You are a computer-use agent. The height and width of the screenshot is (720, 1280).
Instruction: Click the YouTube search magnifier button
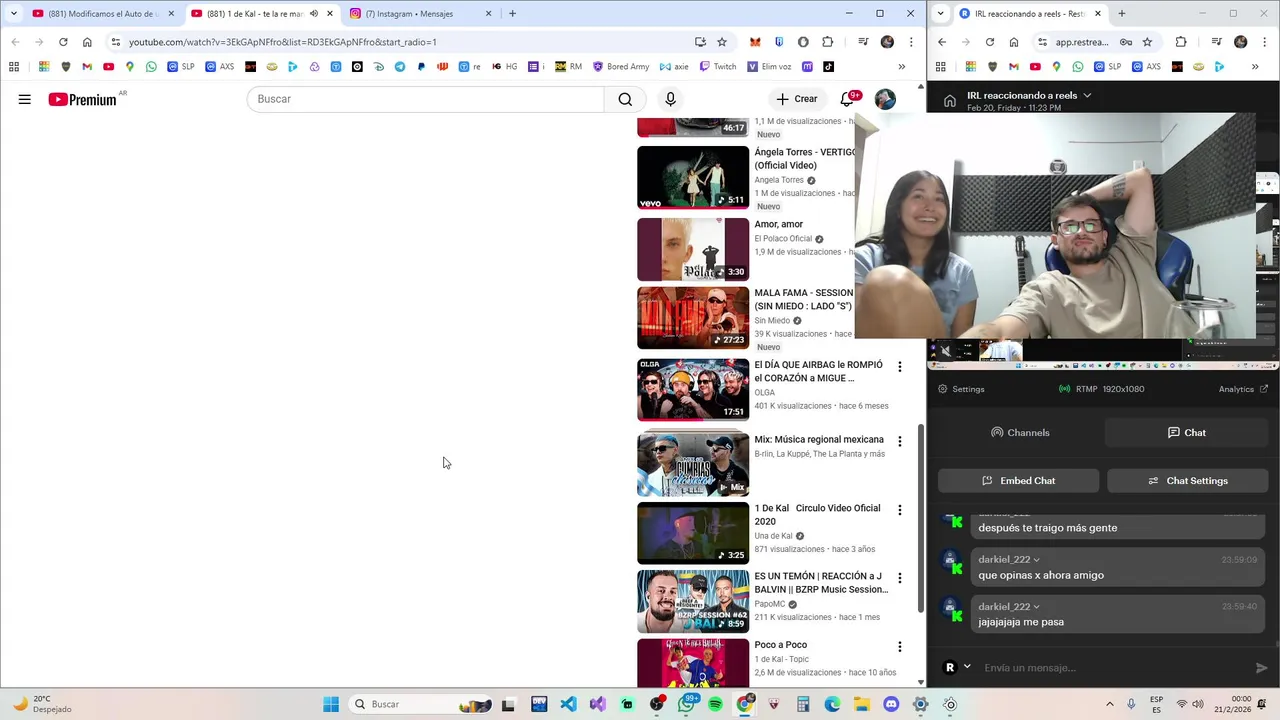[x=625, y=99]
